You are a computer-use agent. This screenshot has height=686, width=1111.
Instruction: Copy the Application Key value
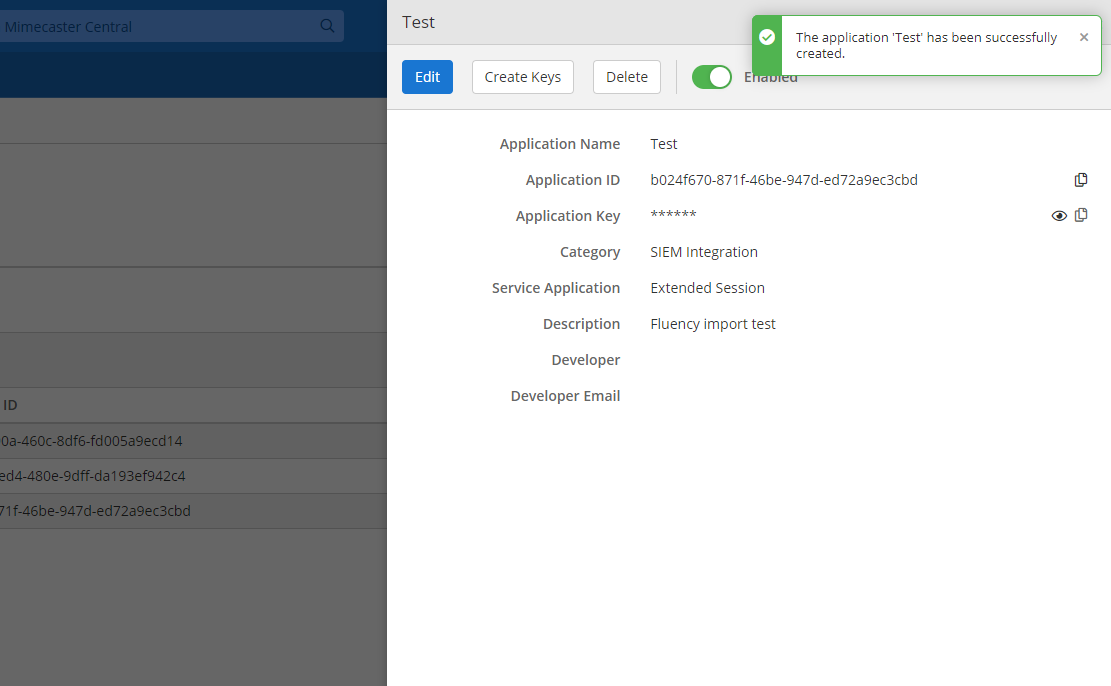(x=1081, y=215)
